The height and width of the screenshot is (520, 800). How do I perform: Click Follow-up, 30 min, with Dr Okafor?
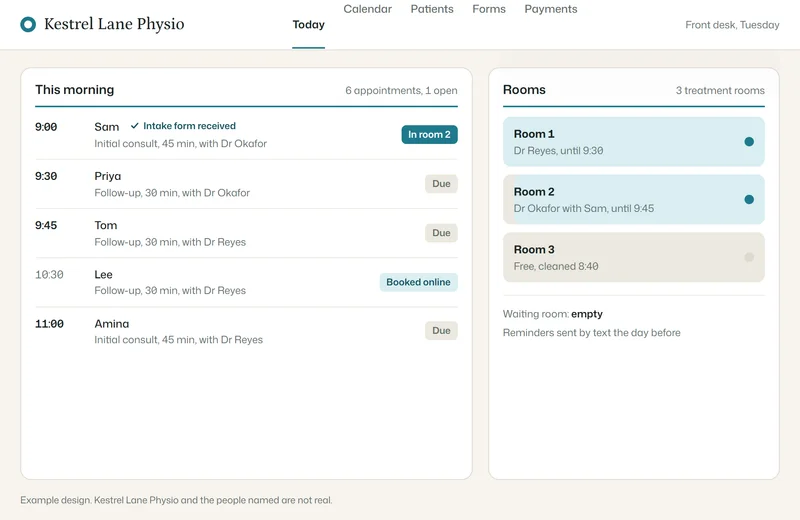pyautogui.click(x=172, y=193)
